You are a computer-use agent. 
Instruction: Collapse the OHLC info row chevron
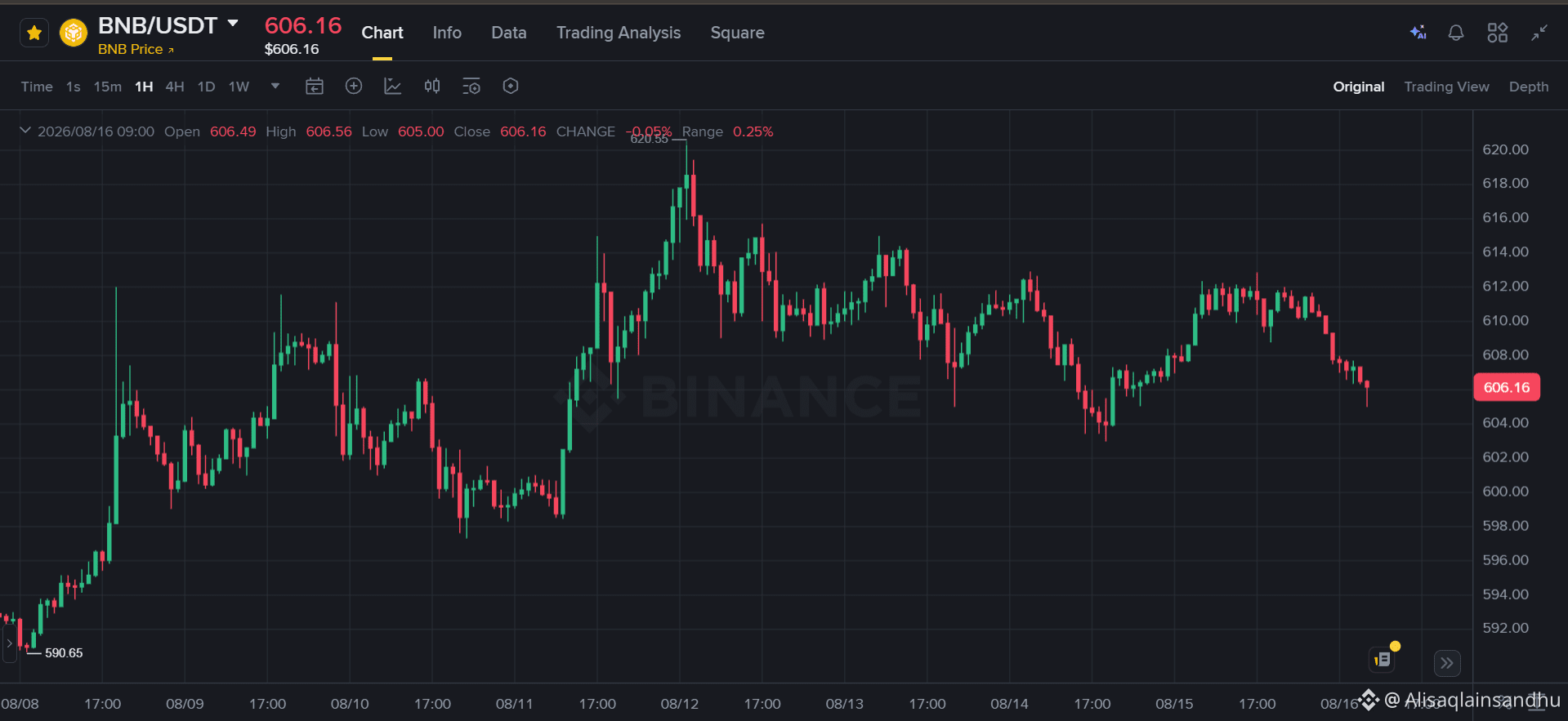(25, 131)
